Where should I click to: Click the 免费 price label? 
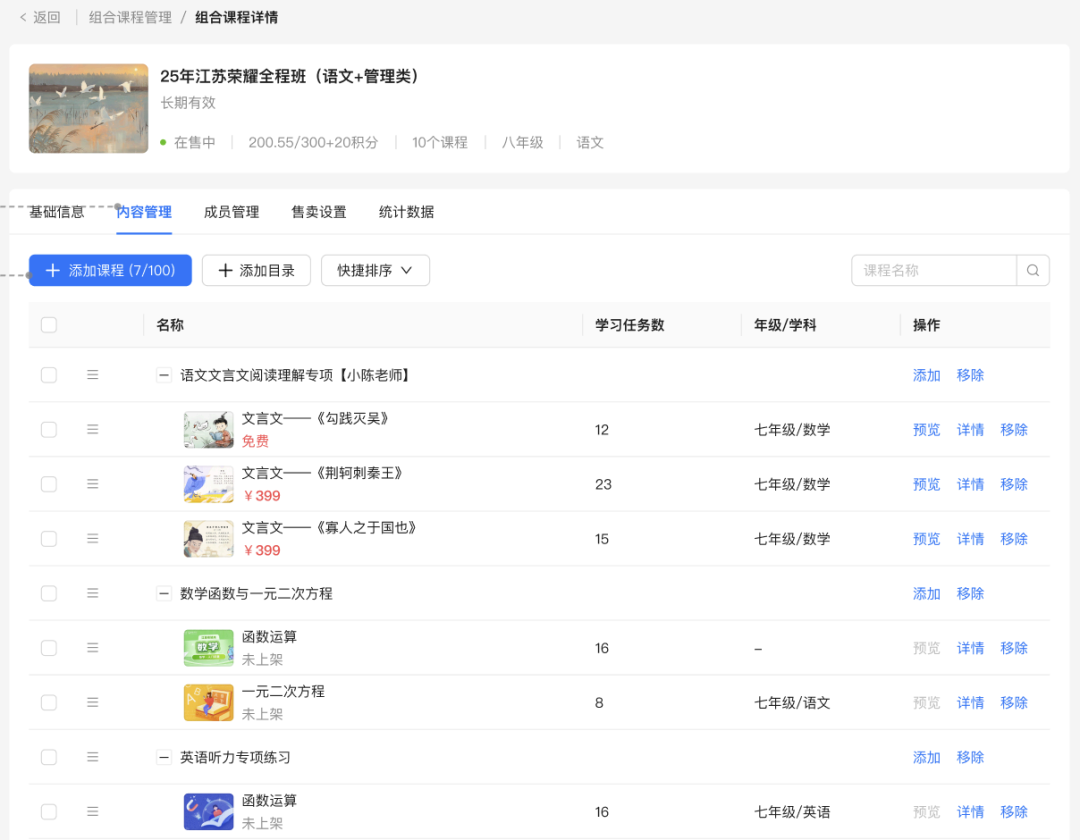click(x=256, y=441)
